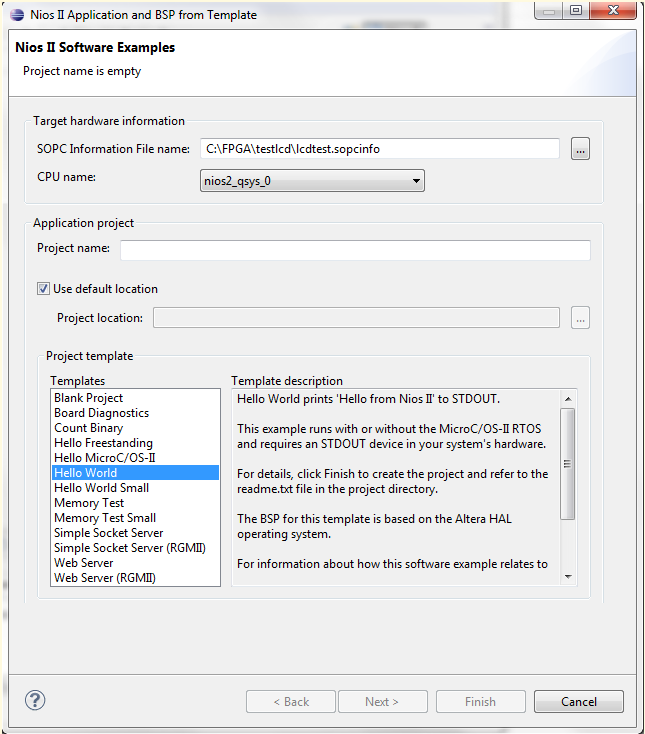Select Hello Freestanding template

(135, 443)
